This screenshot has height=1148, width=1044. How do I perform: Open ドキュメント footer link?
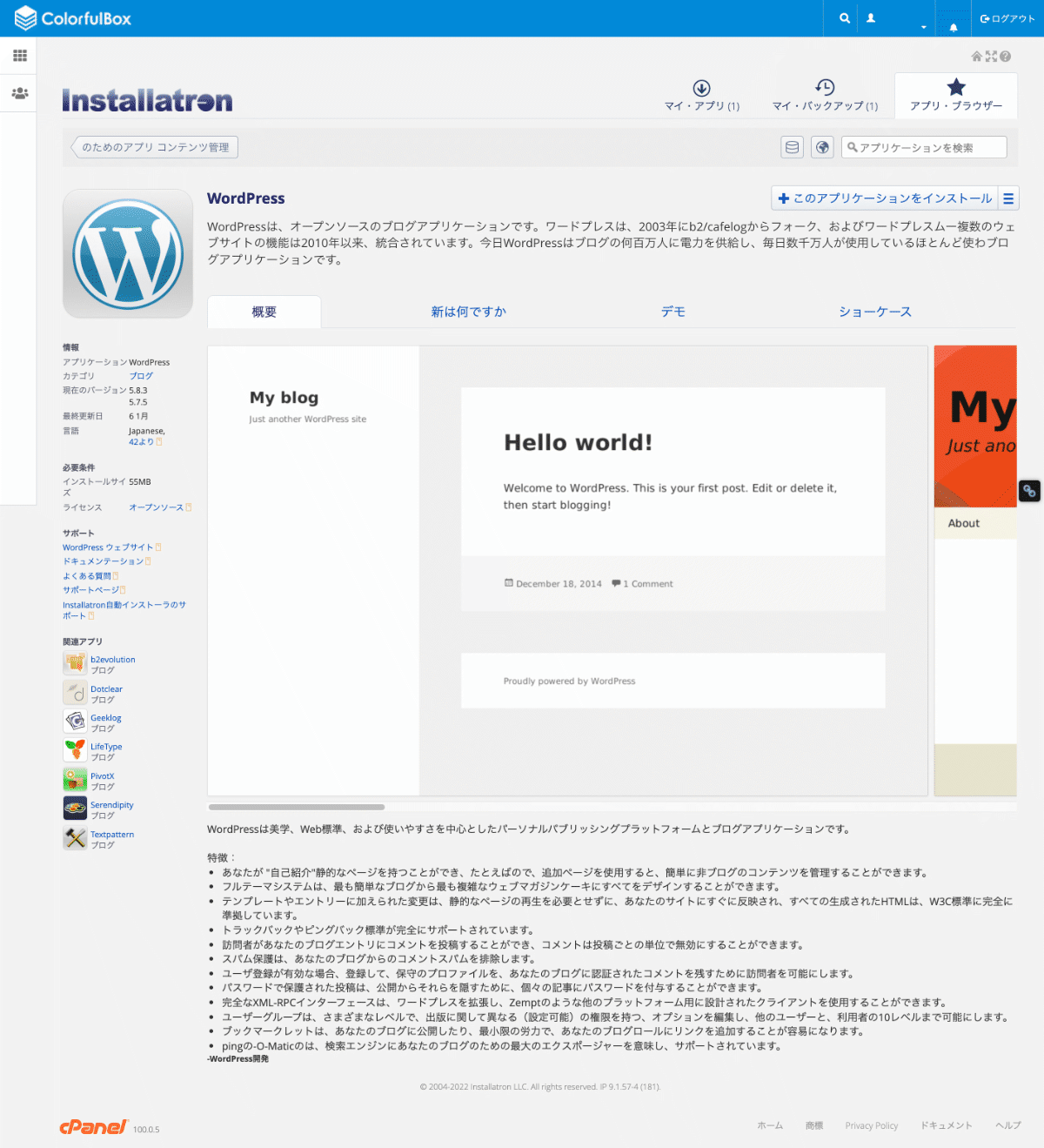947,1125
